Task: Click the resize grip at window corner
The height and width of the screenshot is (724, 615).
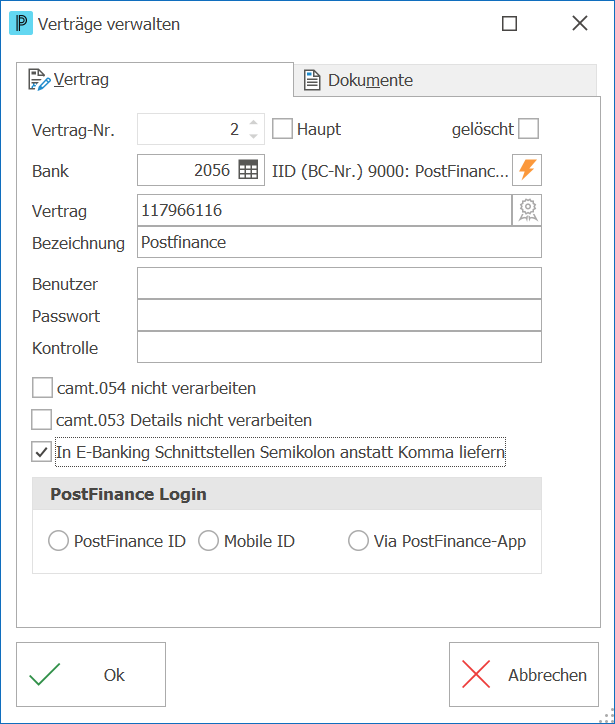Action: pyautogui.click(x=607, y=716)
